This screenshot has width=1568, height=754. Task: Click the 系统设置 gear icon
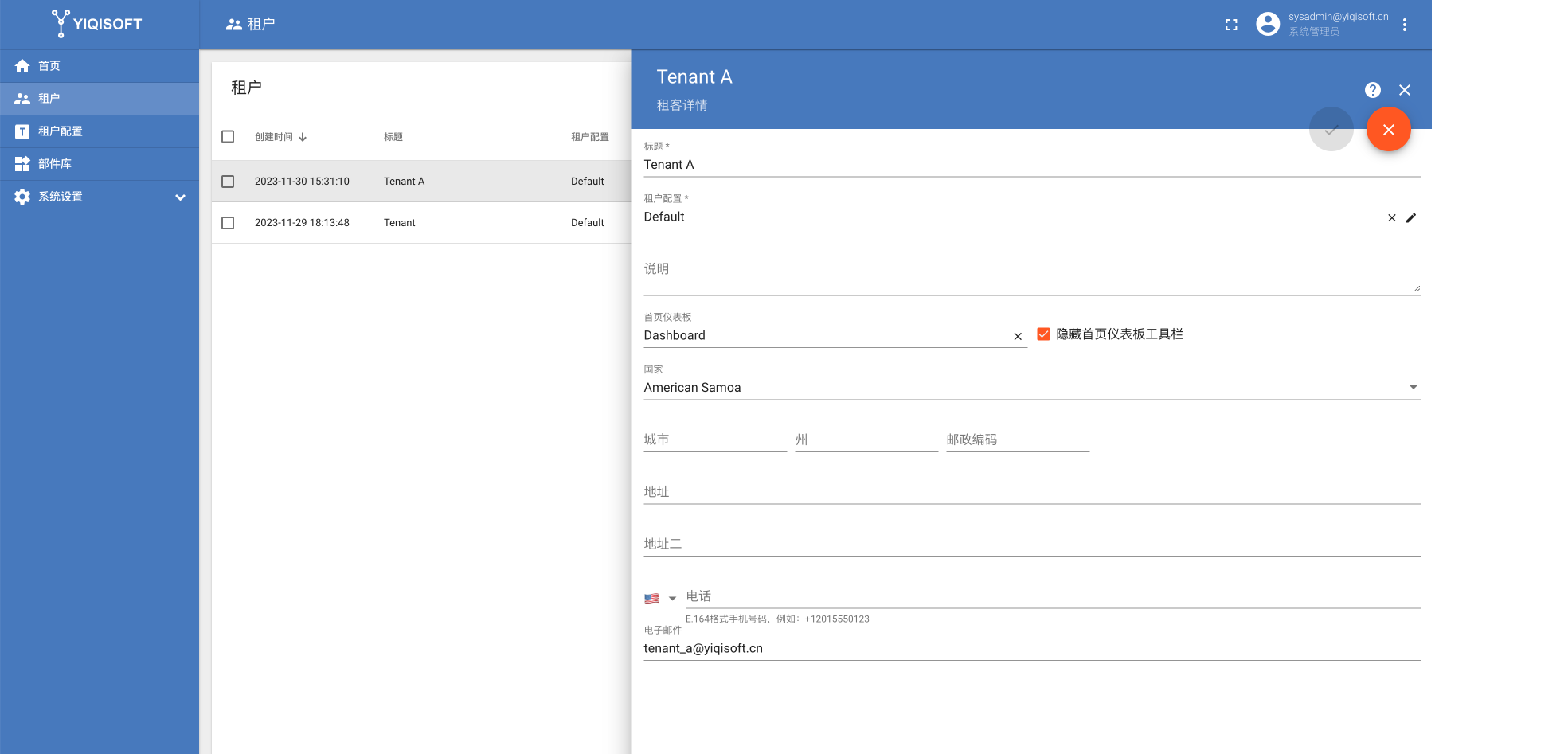[22, 197]
